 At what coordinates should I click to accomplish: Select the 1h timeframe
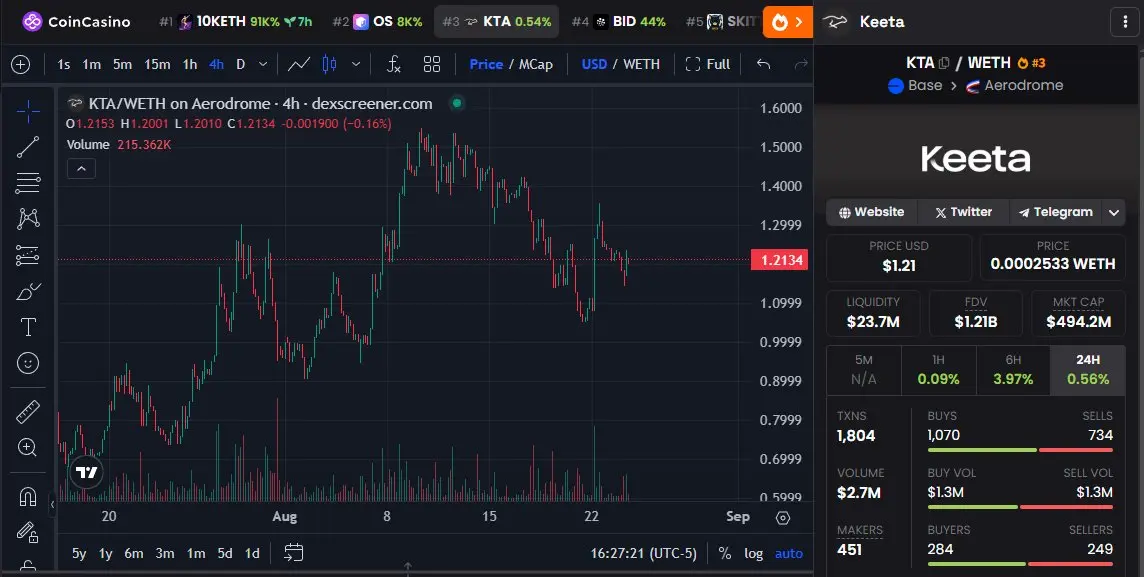[190, 64]
